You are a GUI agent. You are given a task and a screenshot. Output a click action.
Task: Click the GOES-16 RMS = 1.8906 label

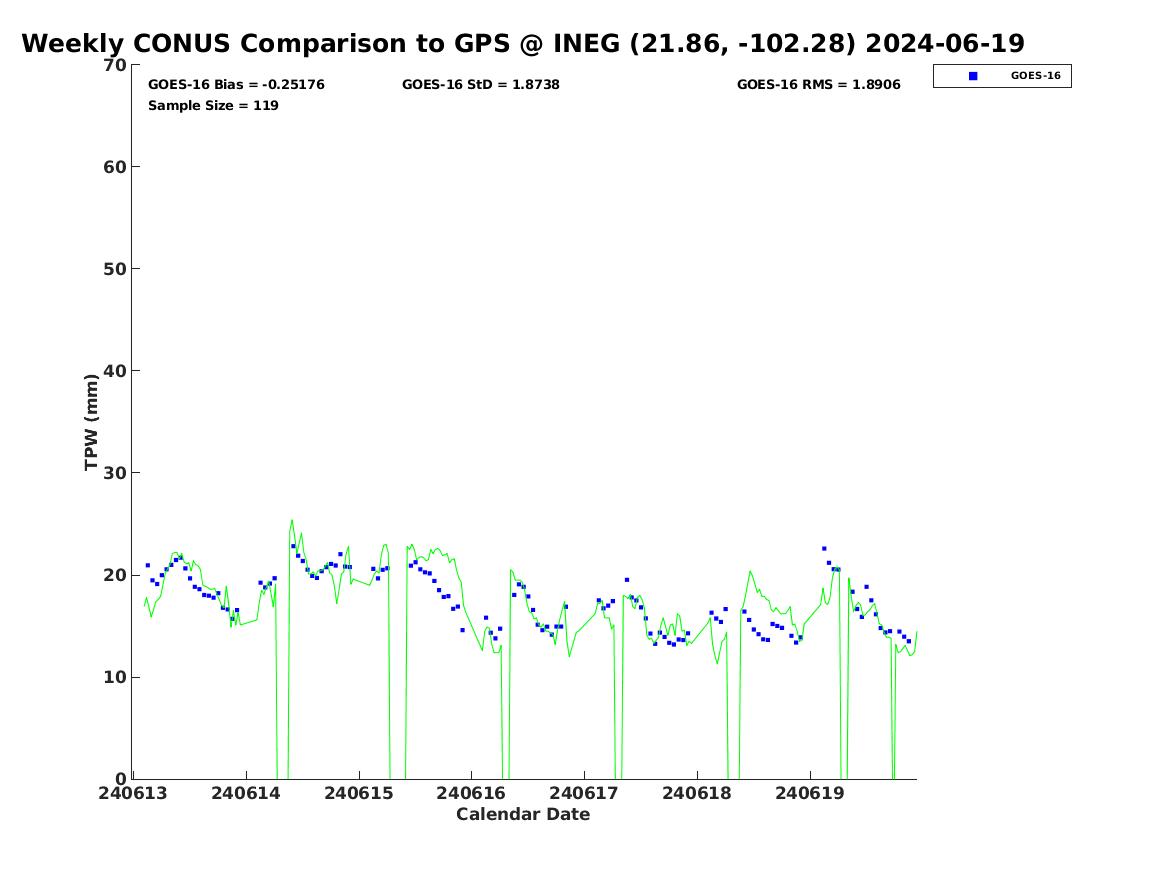[x=819, y=85]
